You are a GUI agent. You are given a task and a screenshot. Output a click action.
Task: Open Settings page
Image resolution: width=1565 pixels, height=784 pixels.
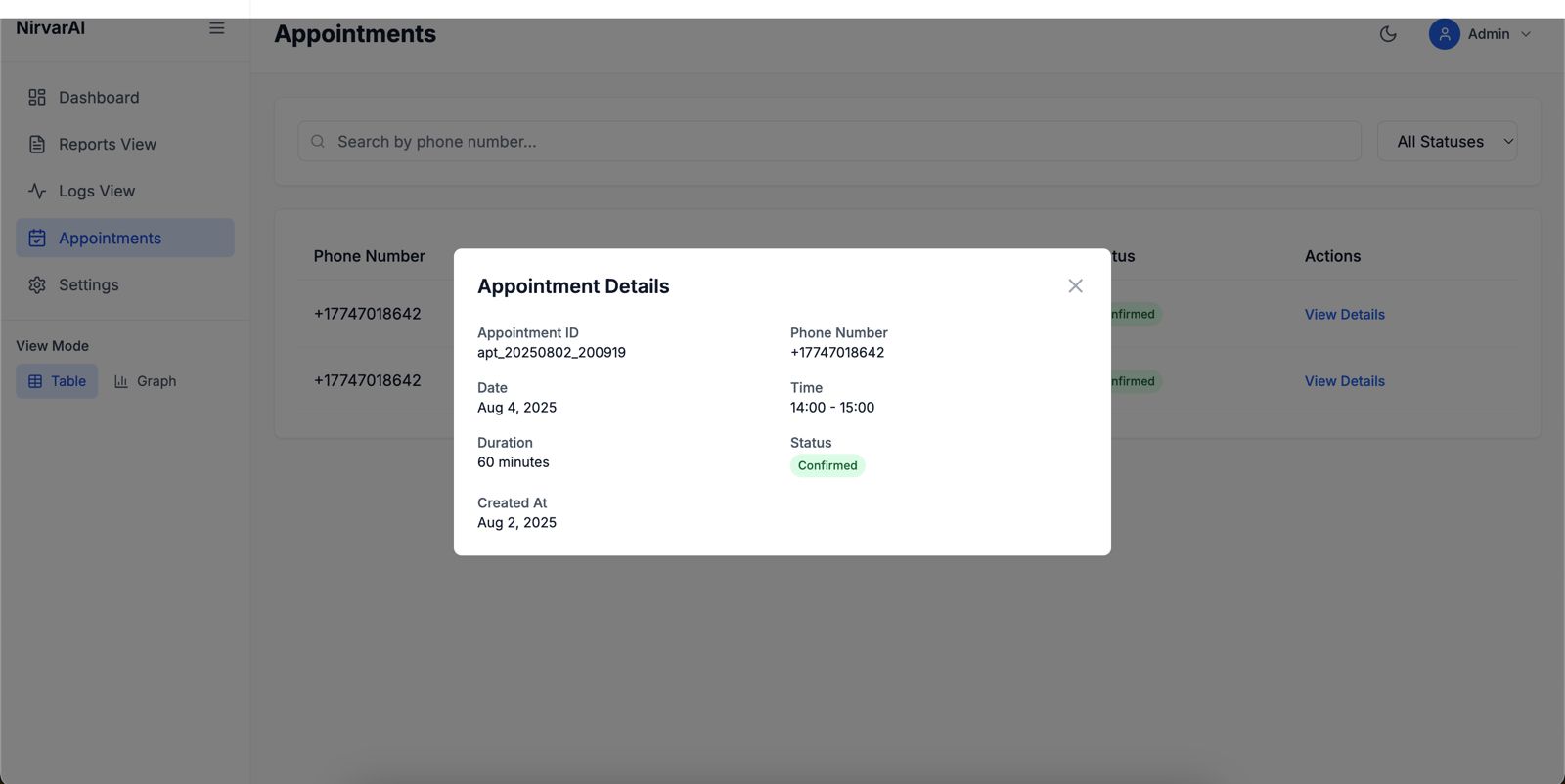click(125, 284)
